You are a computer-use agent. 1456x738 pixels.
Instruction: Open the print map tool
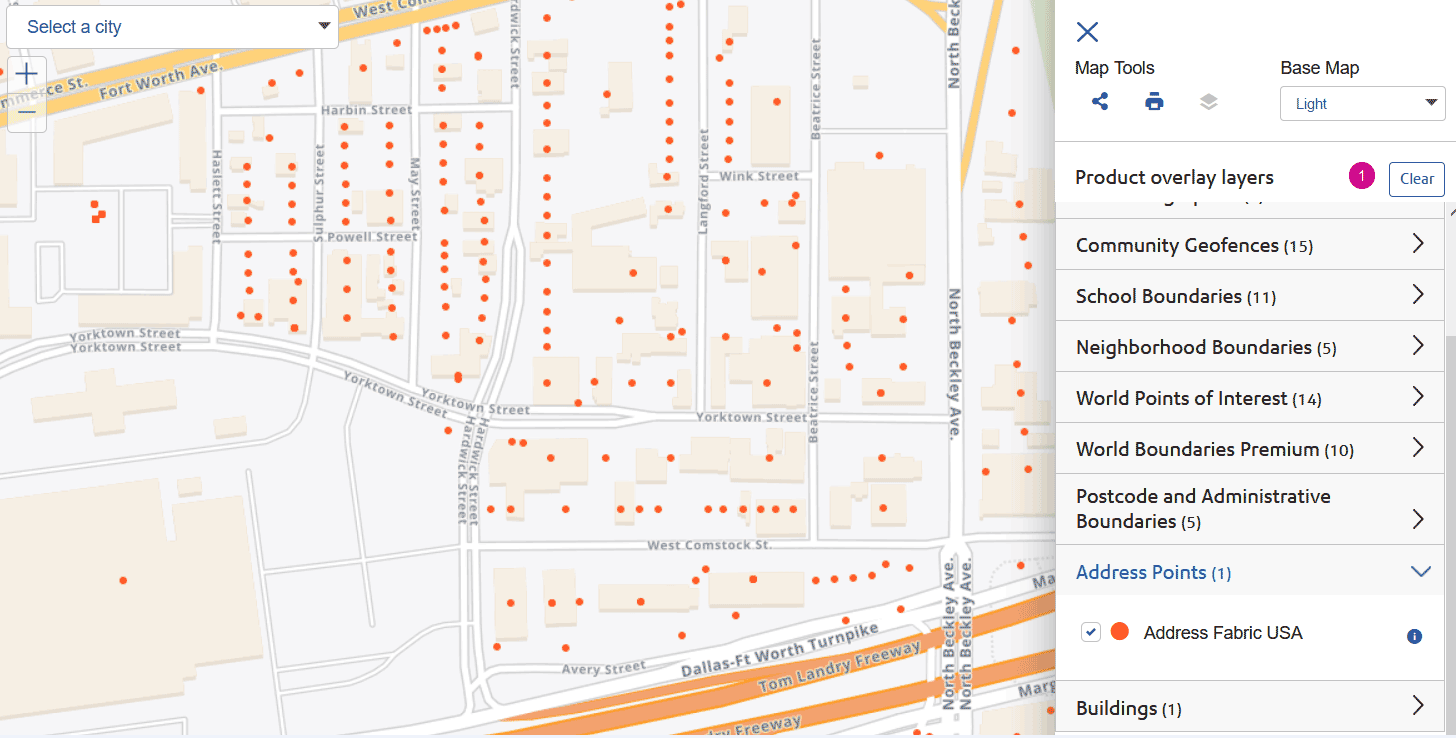point(1154,100)
